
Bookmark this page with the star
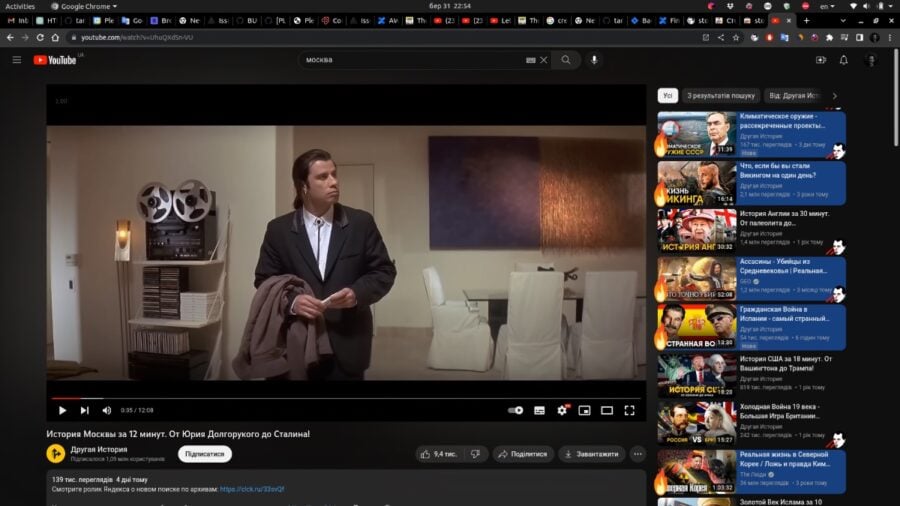pos(736,37)
